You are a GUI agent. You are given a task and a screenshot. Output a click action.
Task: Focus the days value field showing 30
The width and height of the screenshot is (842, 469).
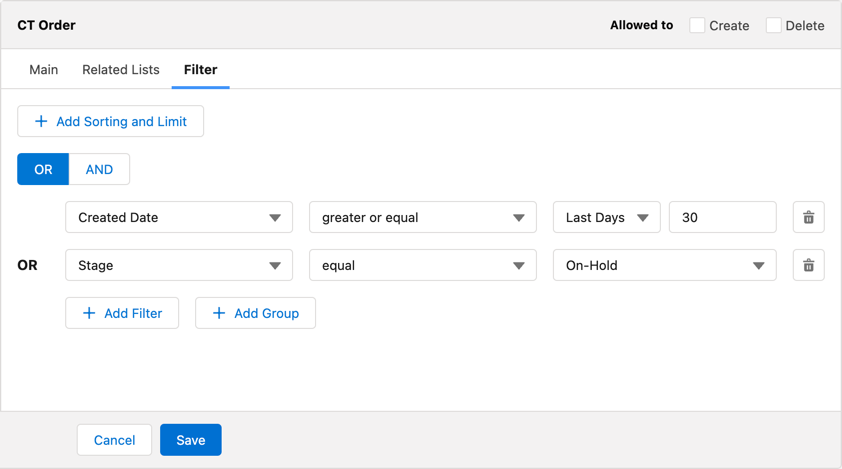(x=723, y=217)
